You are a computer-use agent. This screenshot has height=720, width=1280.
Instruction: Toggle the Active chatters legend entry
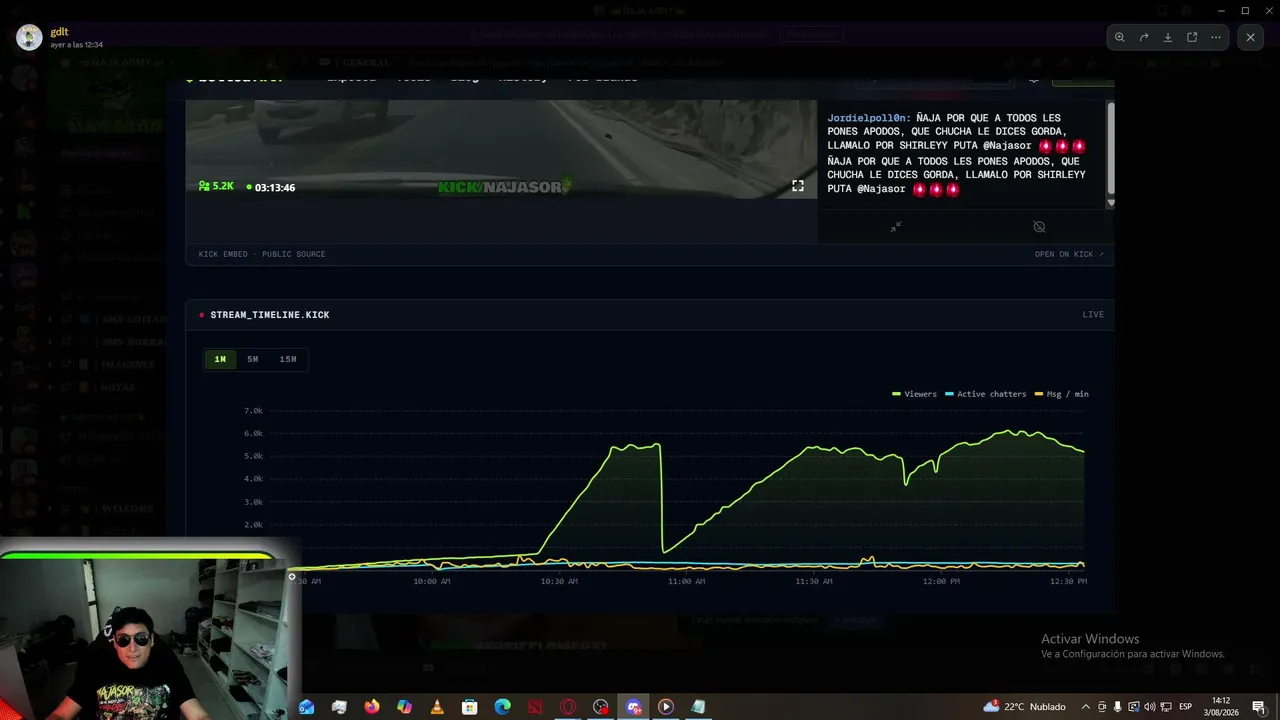986,394
